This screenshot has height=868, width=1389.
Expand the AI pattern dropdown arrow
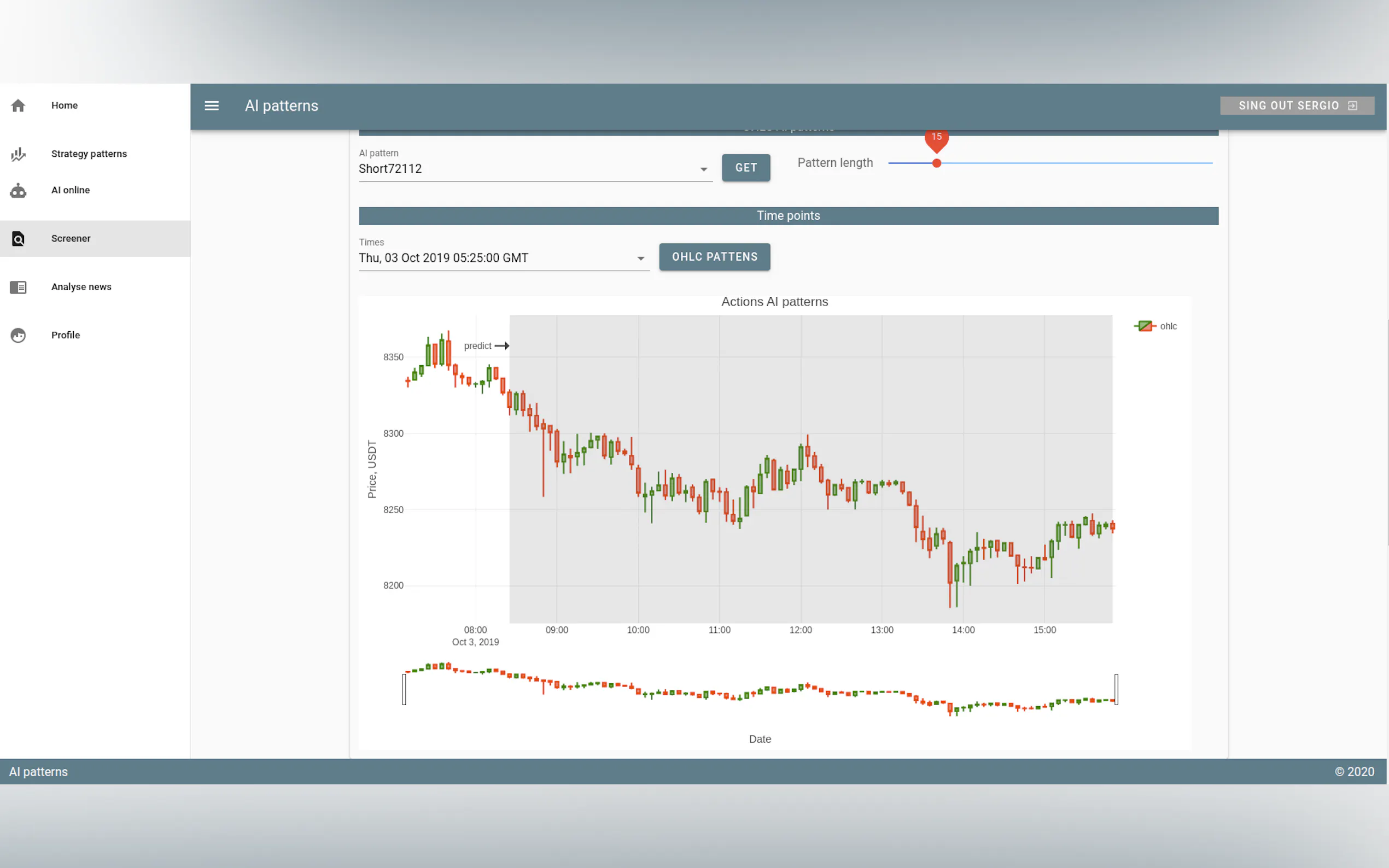703,169
